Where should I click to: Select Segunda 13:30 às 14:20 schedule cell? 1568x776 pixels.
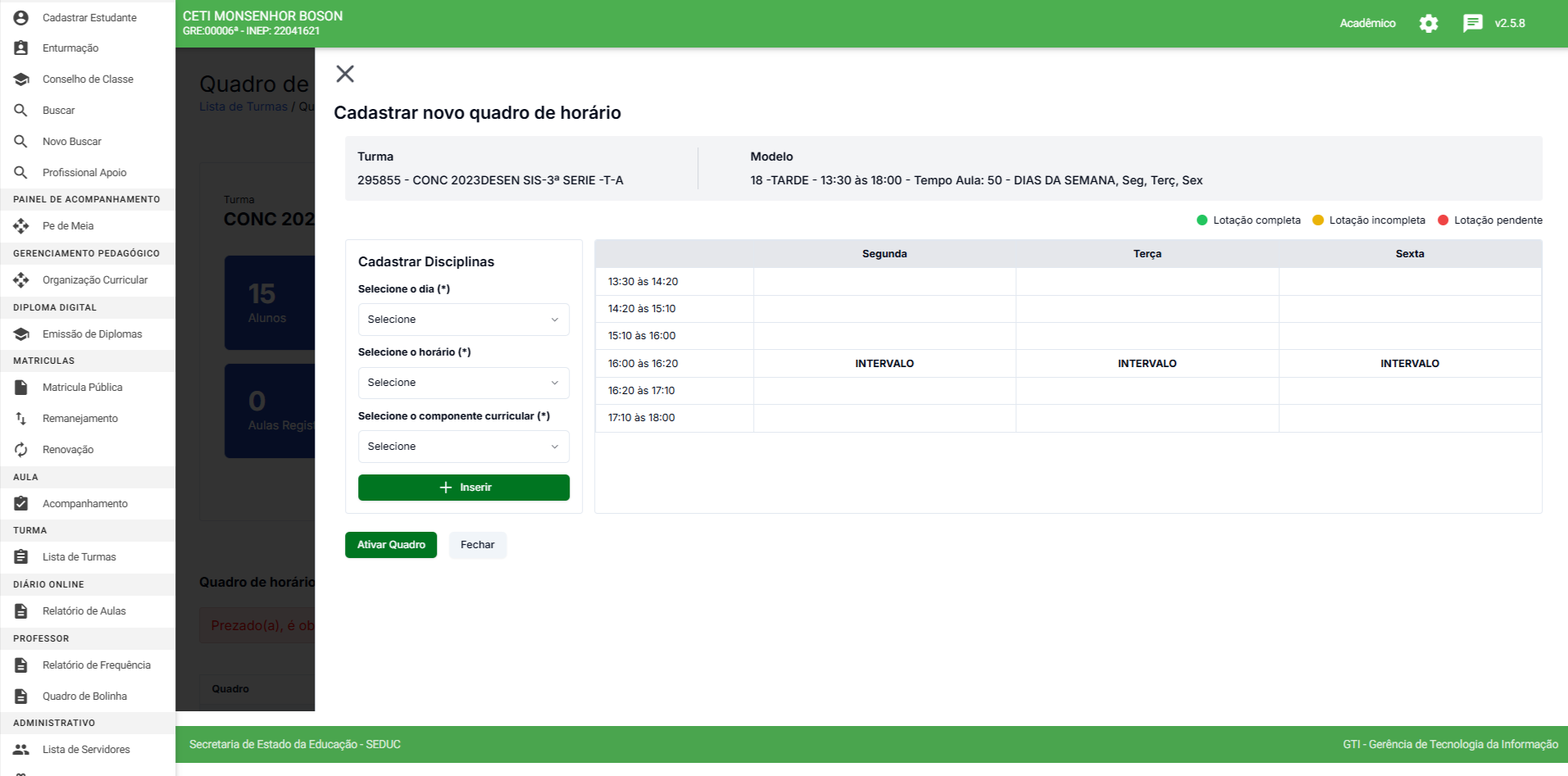(x=884, y=282)
